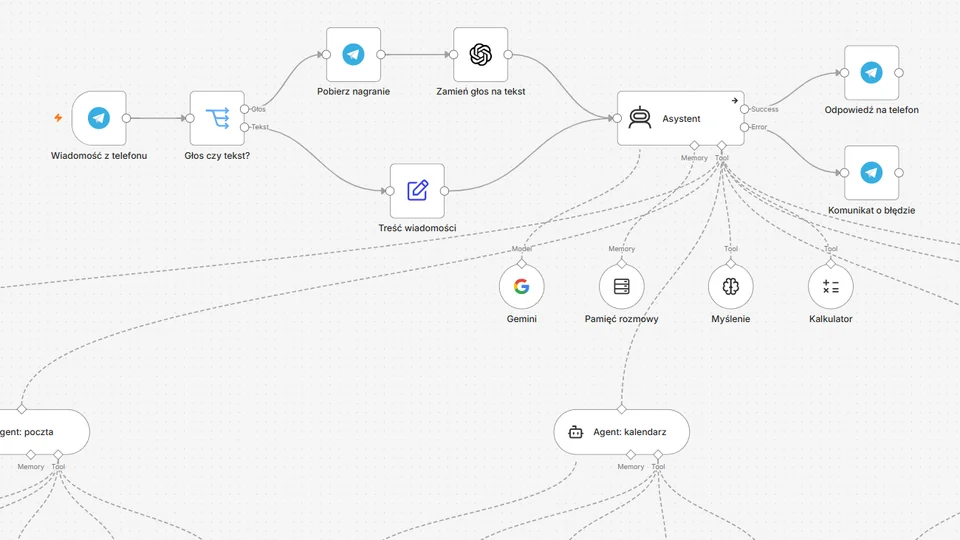Click the Error output of Asystent
960x540 pixels.
click(744, 127)
